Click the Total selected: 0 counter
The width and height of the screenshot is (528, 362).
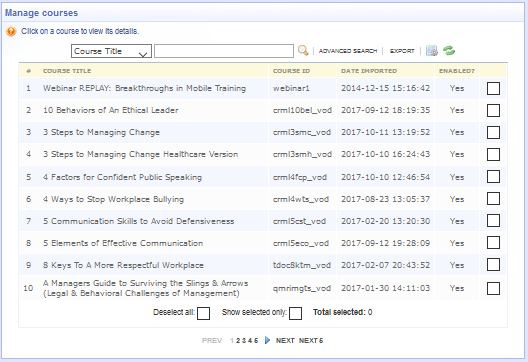click(x=342, y=312)
